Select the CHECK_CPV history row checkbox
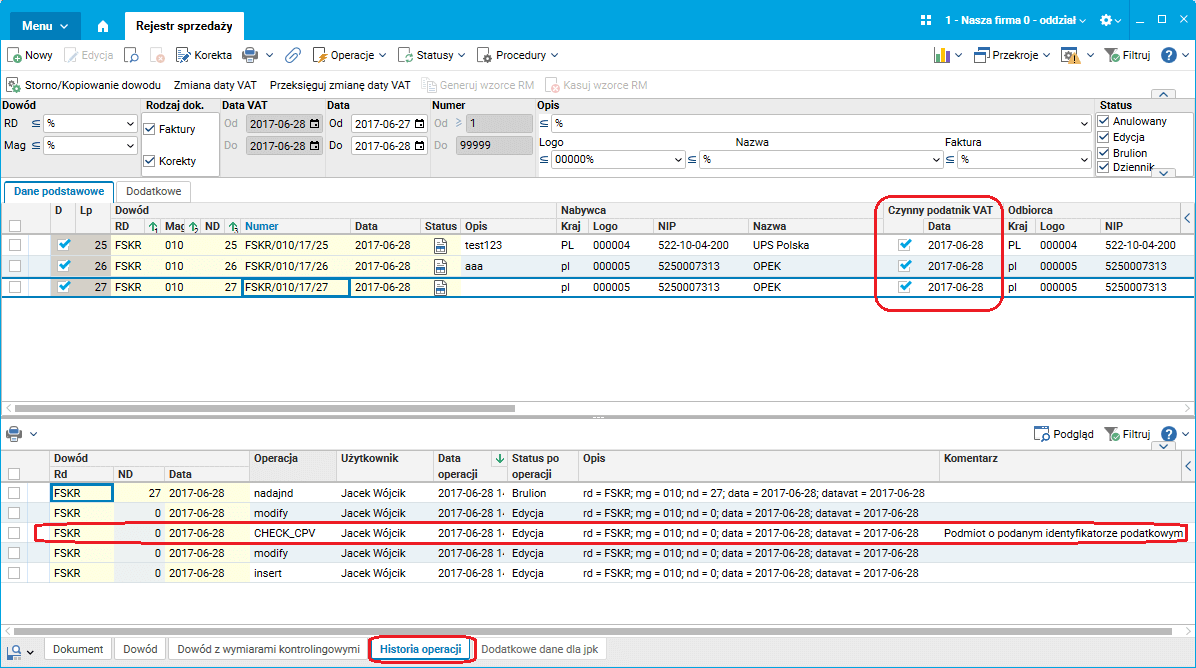The height and width of the screenshot is (668, 1196). (14, 533)
